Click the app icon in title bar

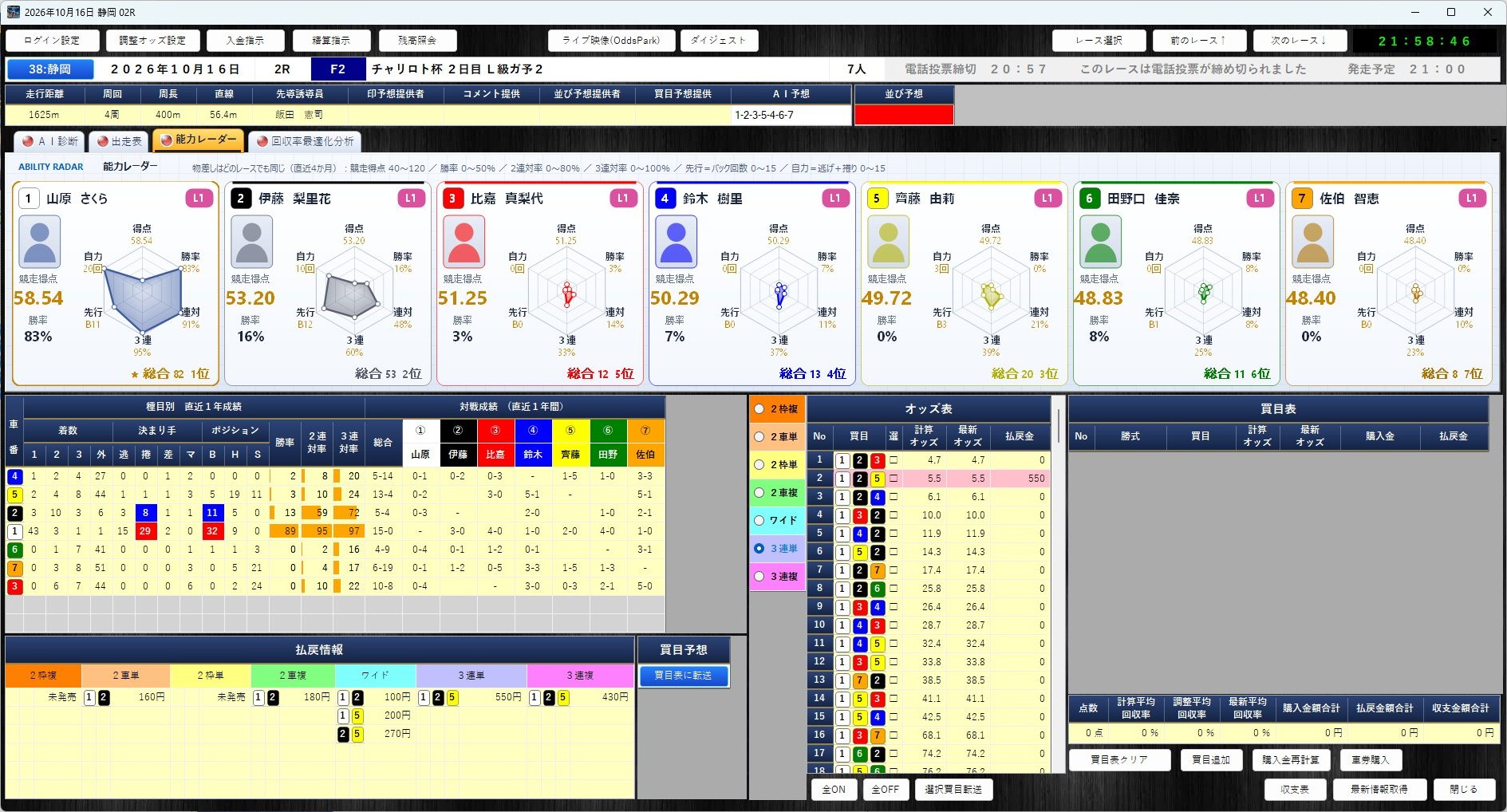tap(13, 12)
